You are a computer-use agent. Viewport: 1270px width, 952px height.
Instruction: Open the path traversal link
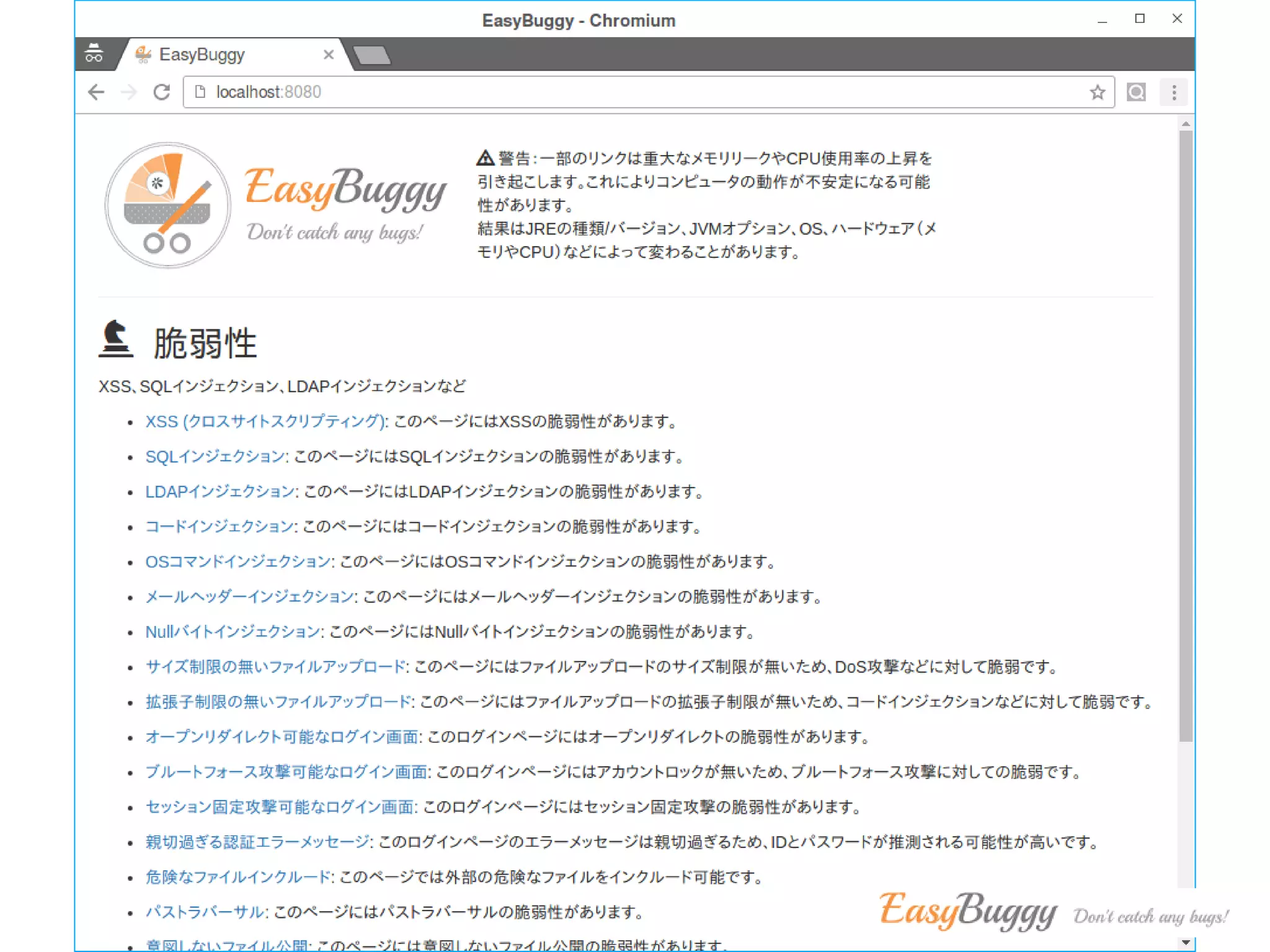click(205, 912)
